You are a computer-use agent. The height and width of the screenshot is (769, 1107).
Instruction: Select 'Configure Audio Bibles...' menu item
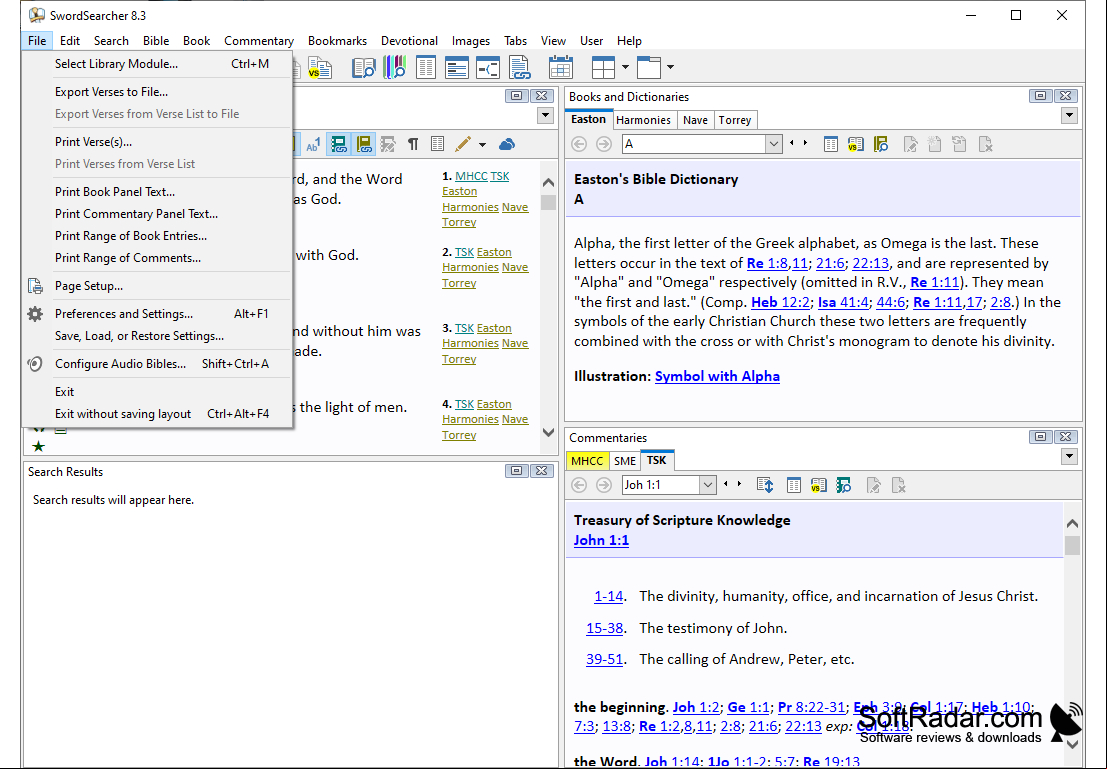(x=157, y=364)
